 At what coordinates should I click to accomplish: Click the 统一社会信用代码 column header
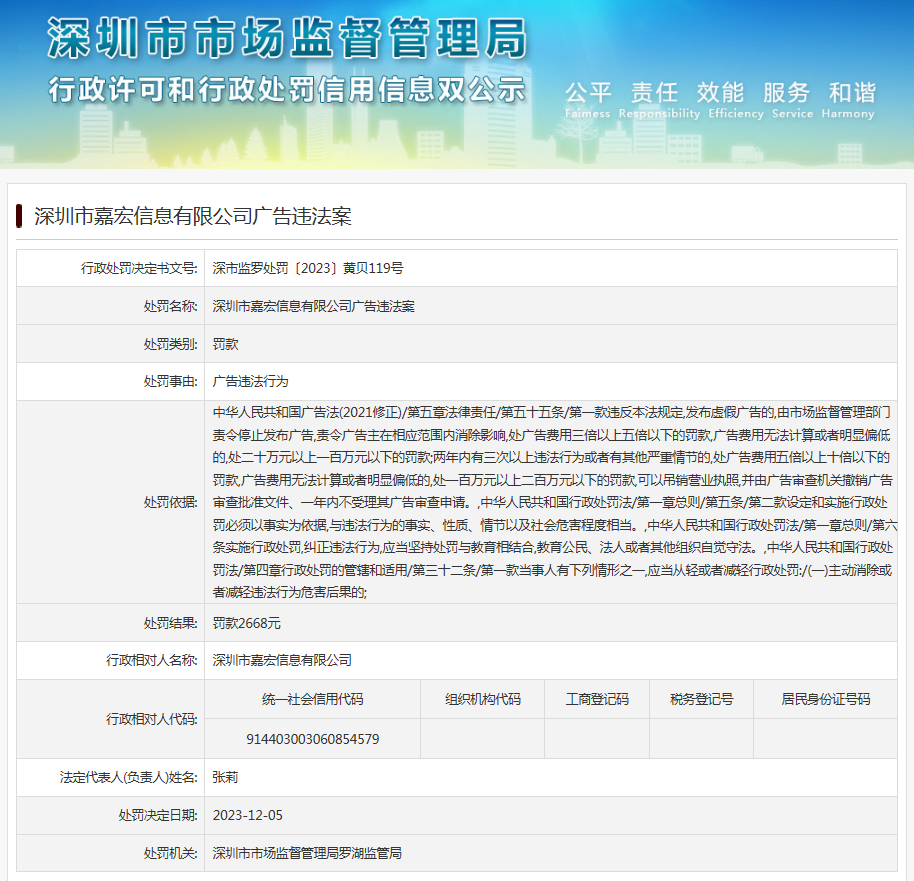[x=312, y=699]
